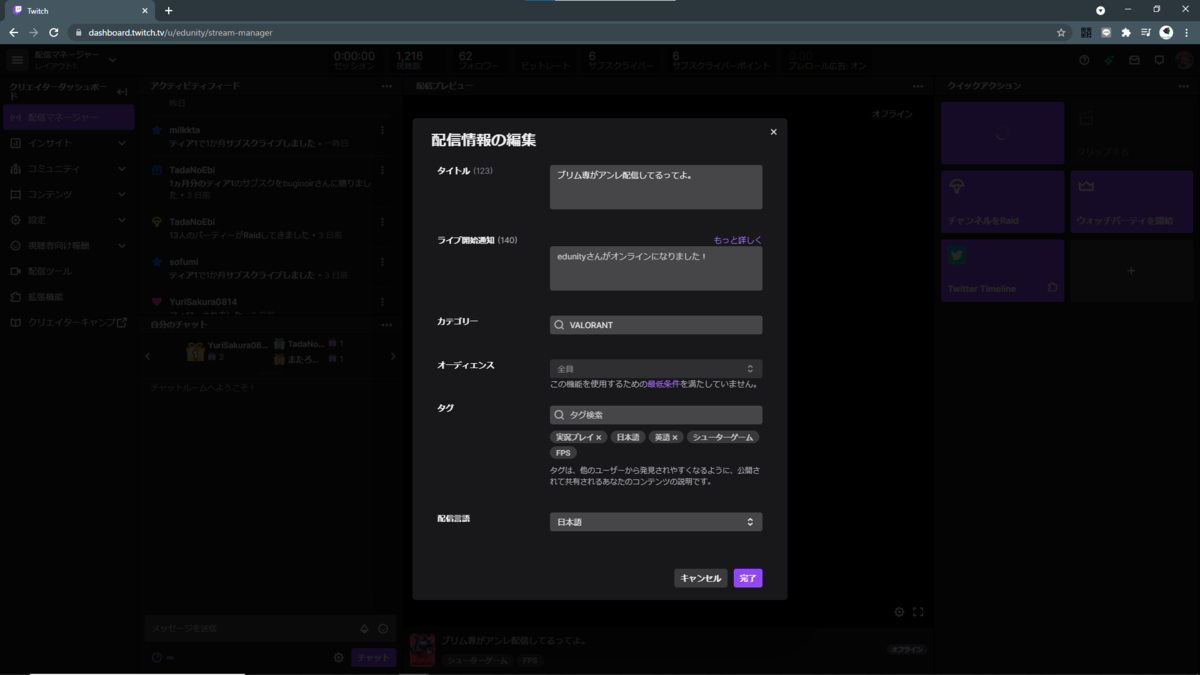Open the 配信言語 日本語 dropdown
The height and width of the screenshot is (675, 1200).
click(x=656, y=522)
